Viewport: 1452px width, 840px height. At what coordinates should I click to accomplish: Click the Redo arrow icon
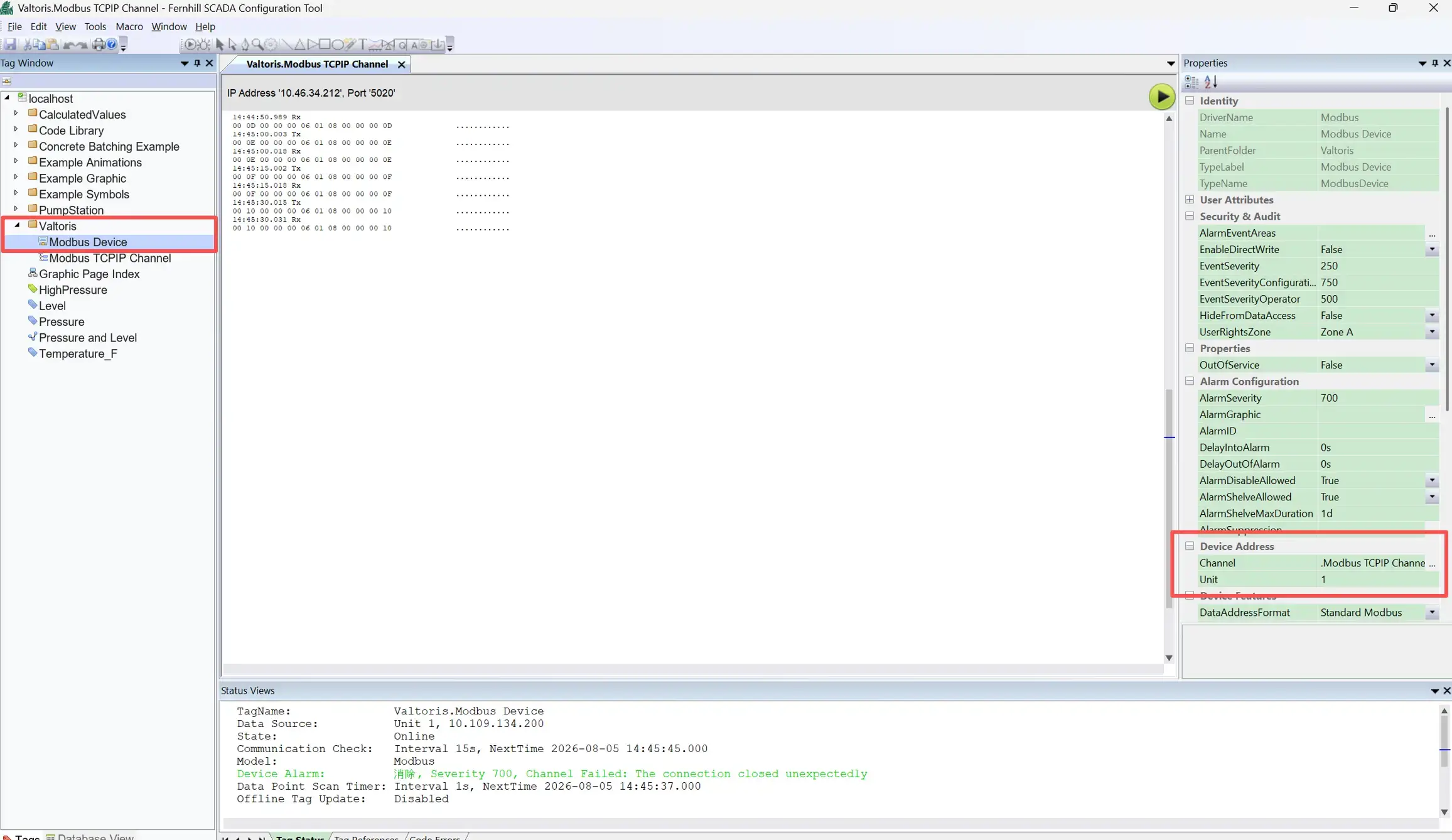[x=82, y=45]
